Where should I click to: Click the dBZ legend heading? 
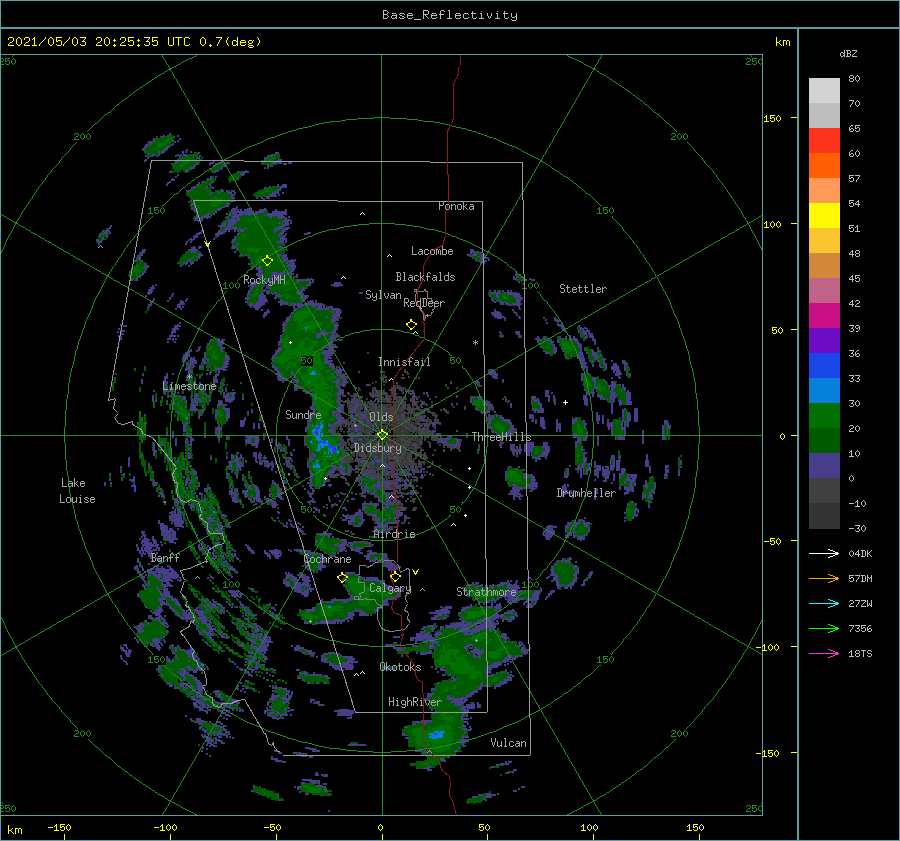[848, 53]
